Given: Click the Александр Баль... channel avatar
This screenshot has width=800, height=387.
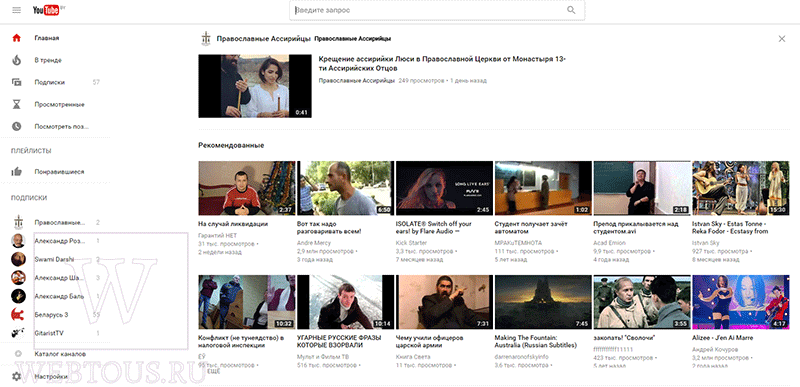Looking at the screenshot, I should 18,296.
